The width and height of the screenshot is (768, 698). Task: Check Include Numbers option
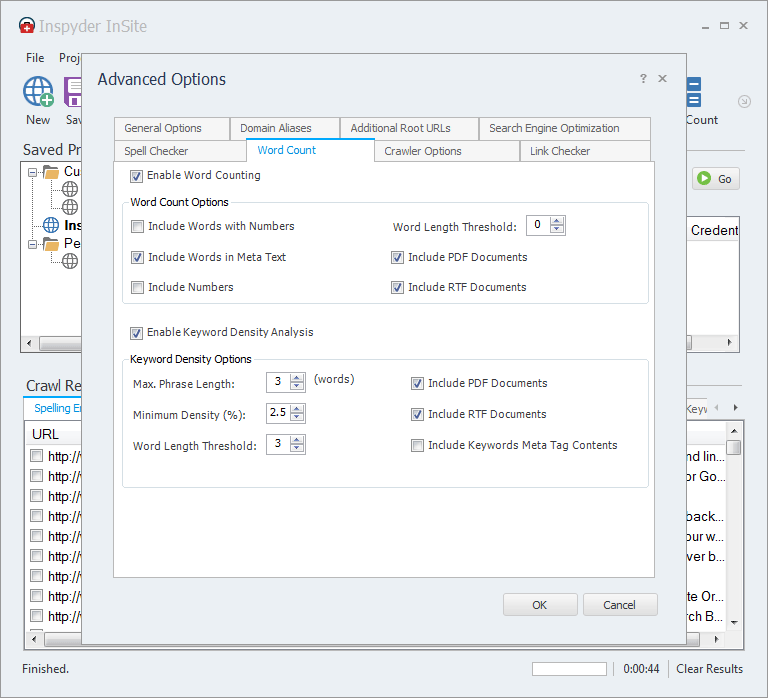coord(138,287)
